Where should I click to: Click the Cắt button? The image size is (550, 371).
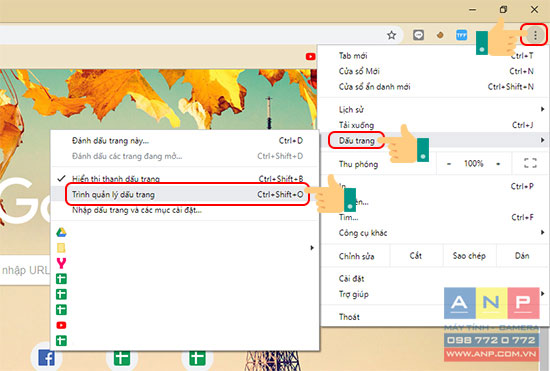pyautogui.click(x=416, y=256)
